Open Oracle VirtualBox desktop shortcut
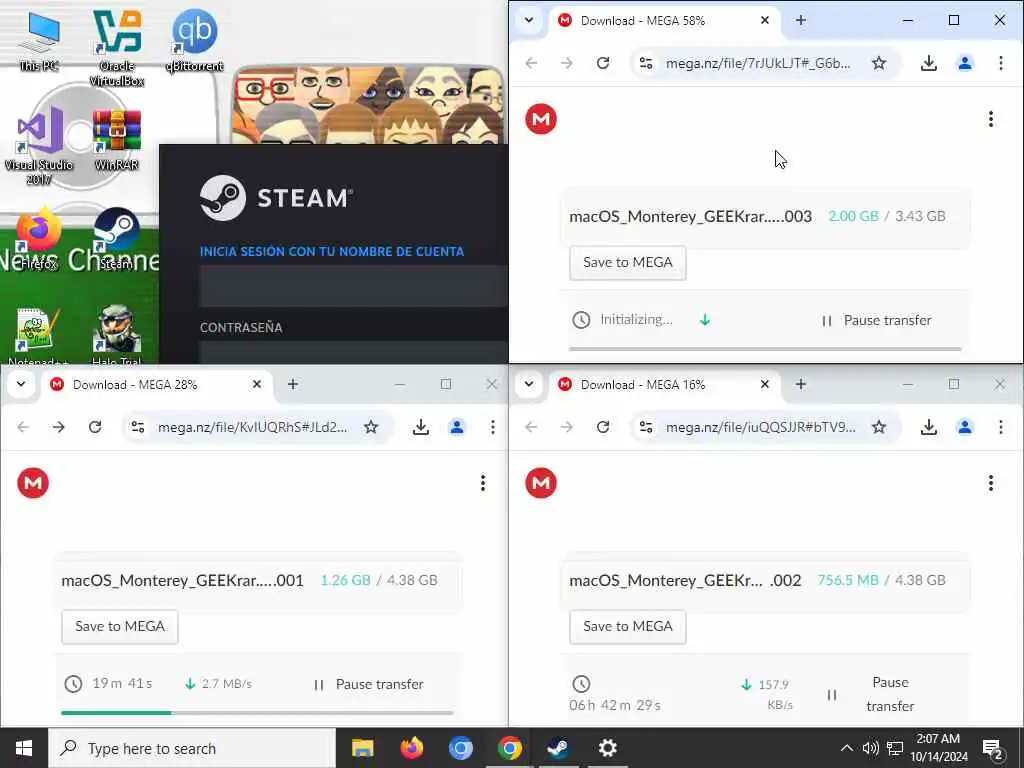This screenshot has width=1024, height=768. click(x=117, y=47)
